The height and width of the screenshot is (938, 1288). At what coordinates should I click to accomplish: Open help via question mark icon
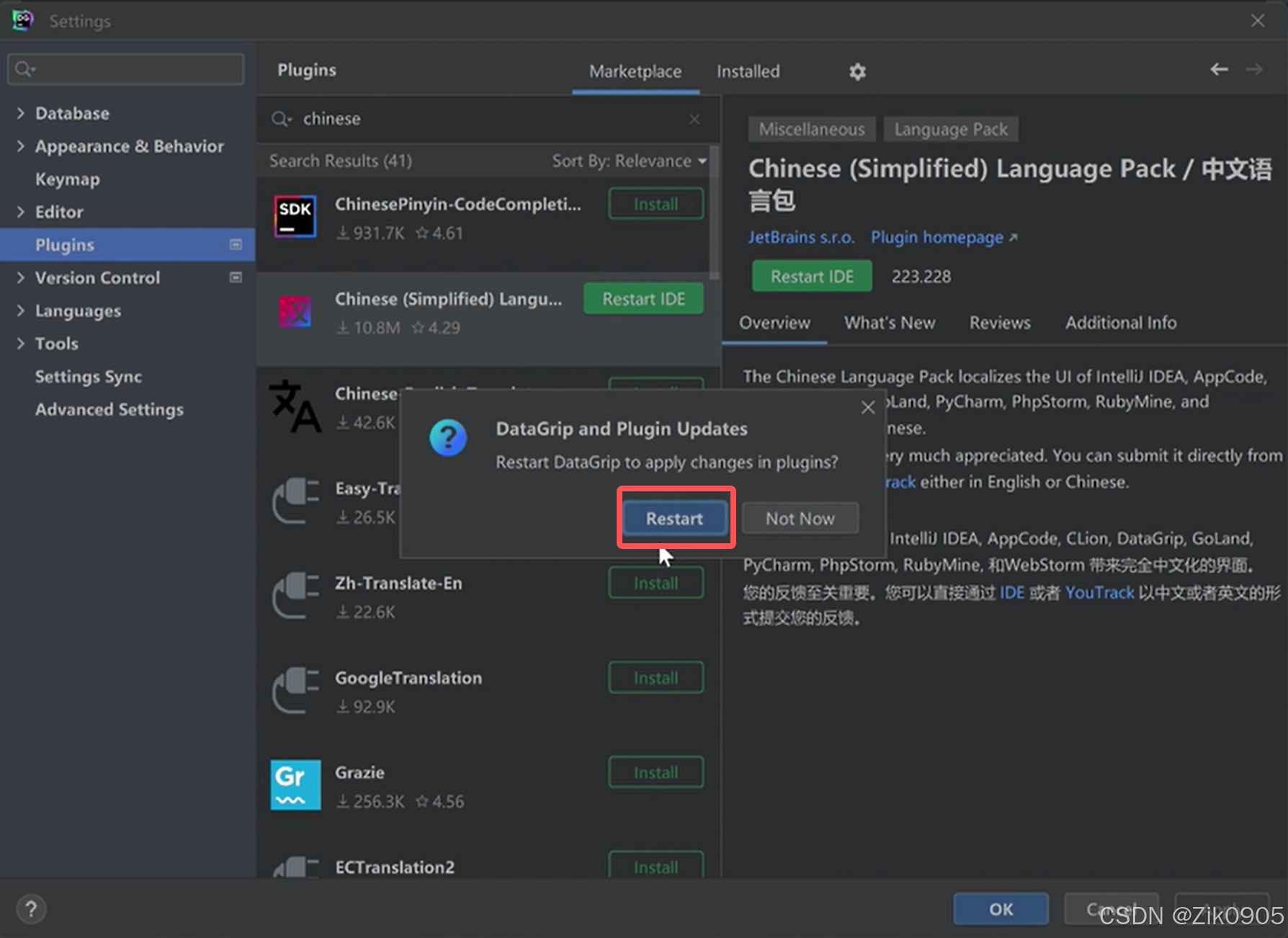(31, 908)
